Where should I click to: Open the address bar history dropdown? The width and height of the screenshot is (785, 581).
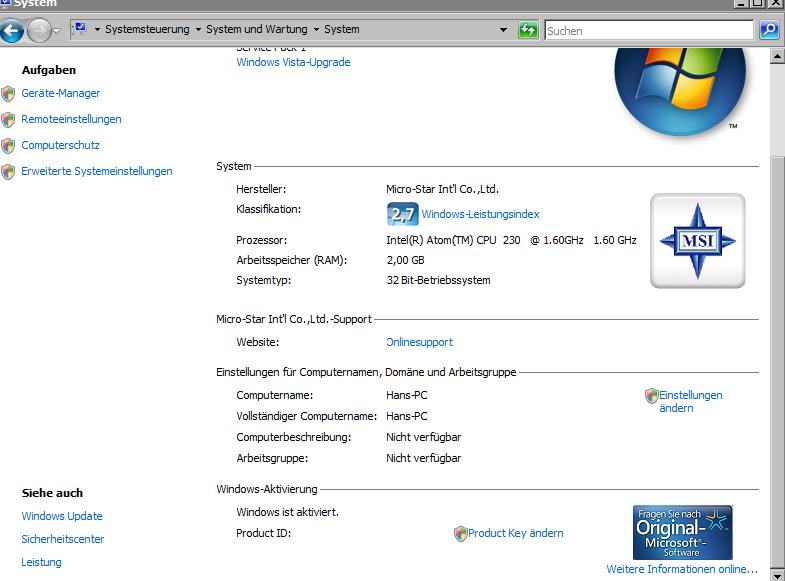(x=503, y=30)
